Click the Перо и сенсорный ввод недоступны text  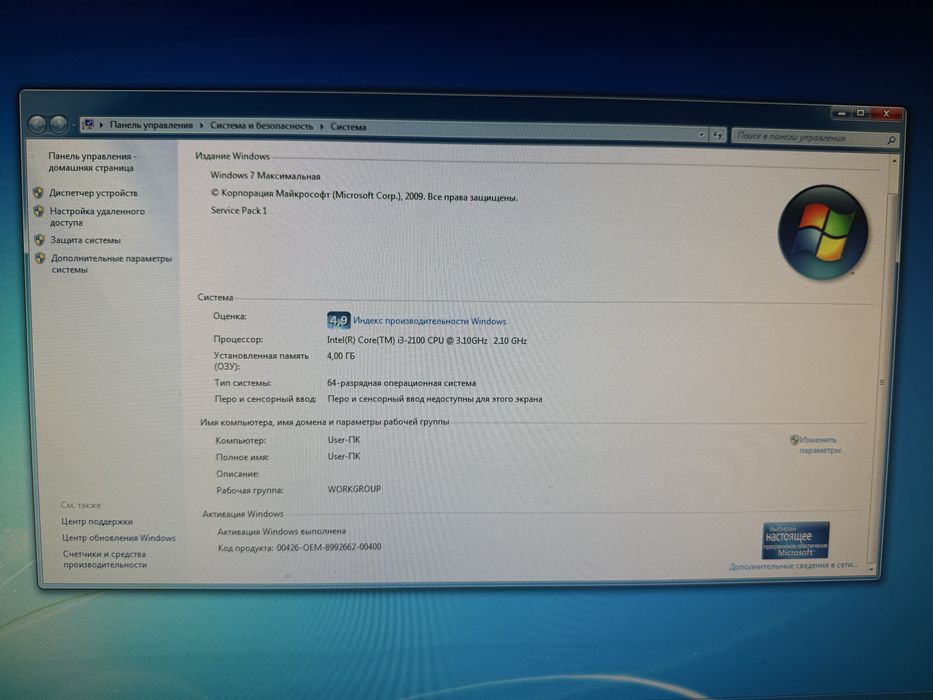pos(435,399)
